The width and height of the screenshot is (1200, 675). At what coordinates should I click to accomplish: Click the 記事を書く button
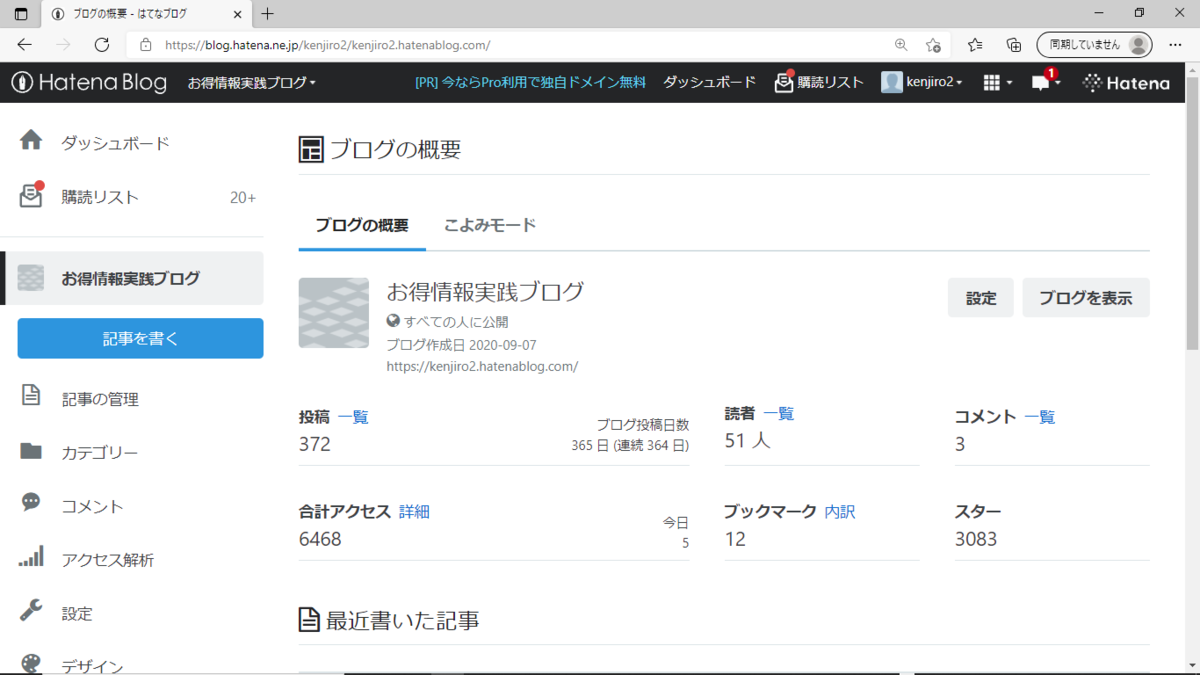140,338
